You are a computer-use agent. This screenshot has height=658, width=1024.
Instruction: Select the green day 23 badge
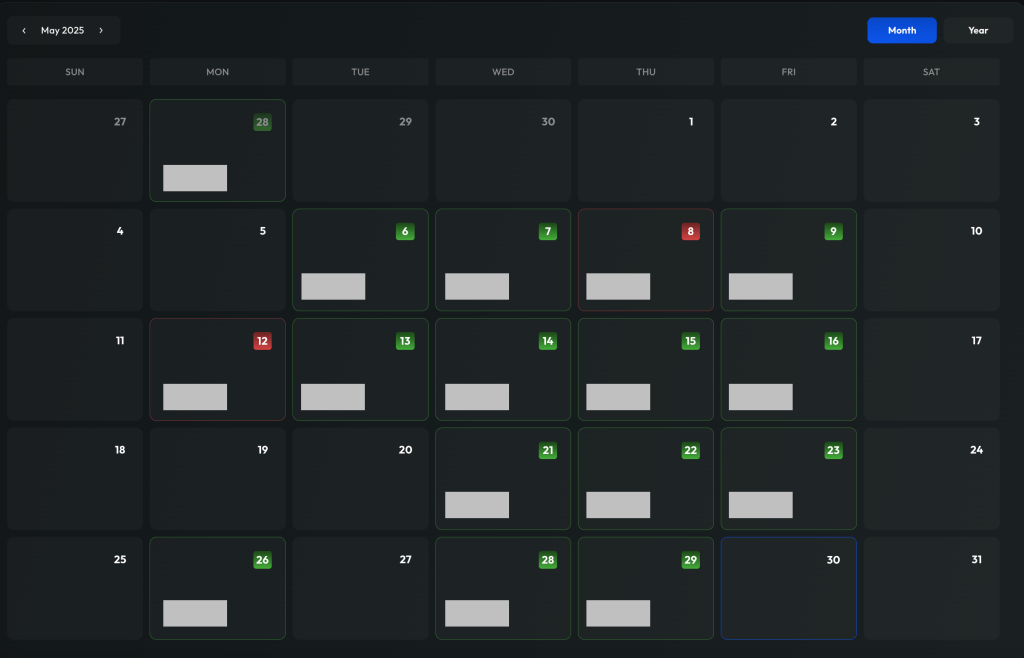click(833, 451)
